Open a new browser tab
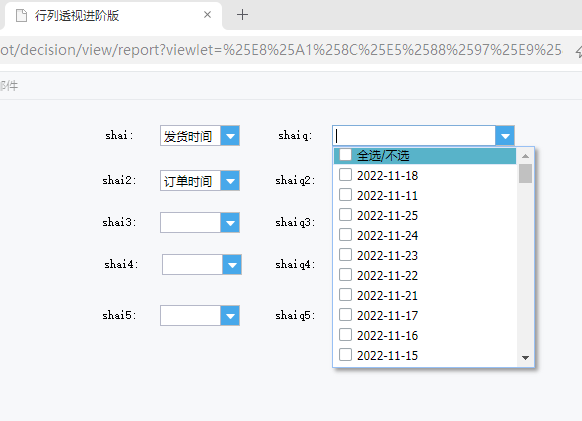582x421 pixels. pyautogui.click(x=242, y=15)
